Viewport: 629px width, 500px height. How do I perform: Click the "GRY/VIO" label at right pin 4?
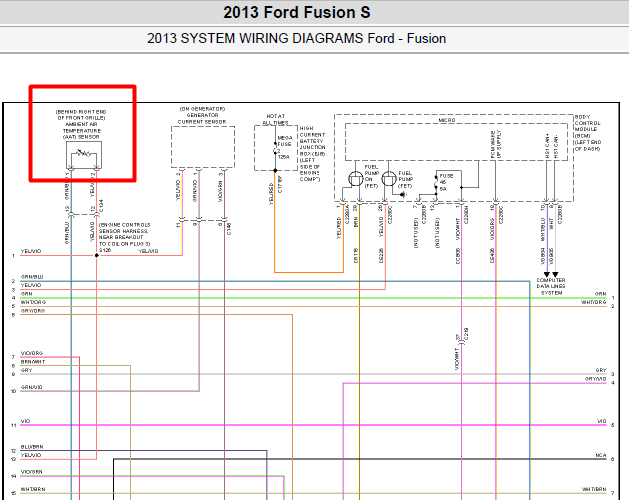click(596, 379)
